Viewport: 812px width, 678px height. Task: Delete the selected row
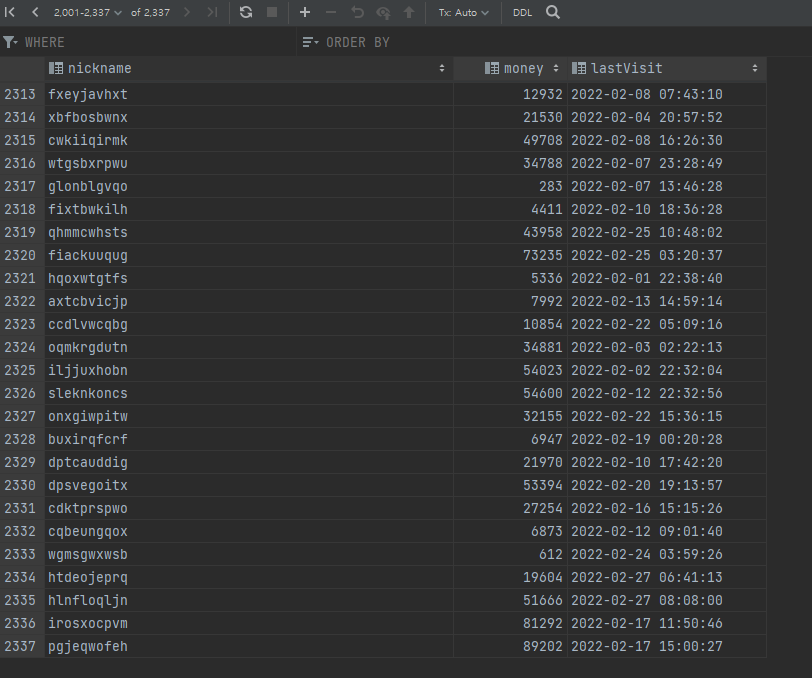click(x=331, y=12)
